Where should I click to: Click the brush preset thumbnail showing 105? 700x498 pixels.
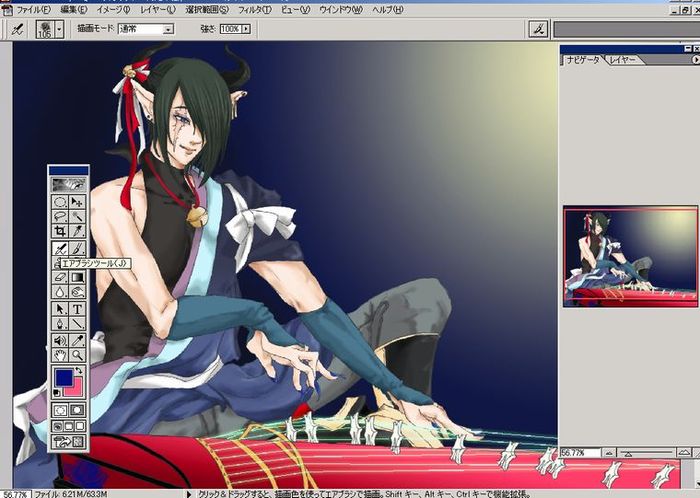[45, 29]
